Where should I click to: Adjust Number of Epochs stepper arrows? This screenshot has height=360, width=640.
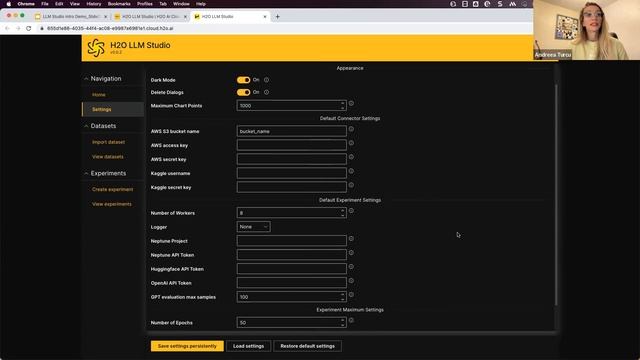[x=342, y=323]
